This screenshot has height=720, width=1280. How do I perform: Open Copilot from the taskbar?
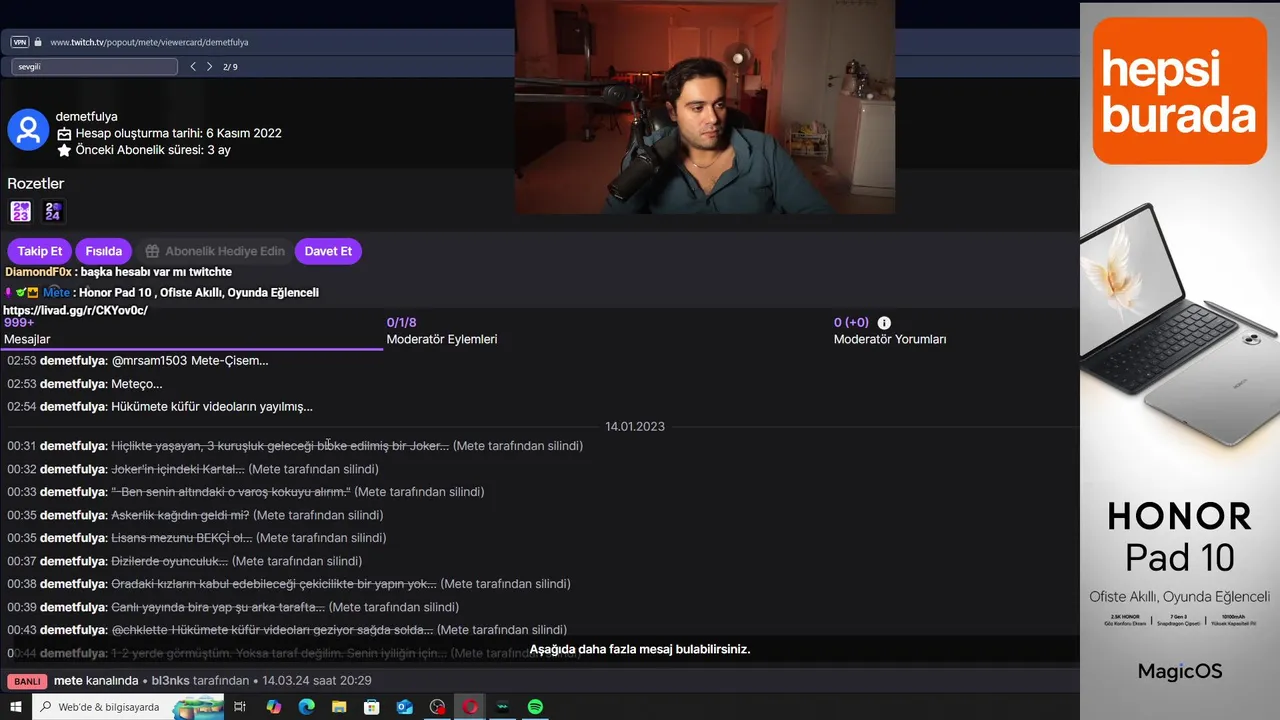[x=274, y=707]
